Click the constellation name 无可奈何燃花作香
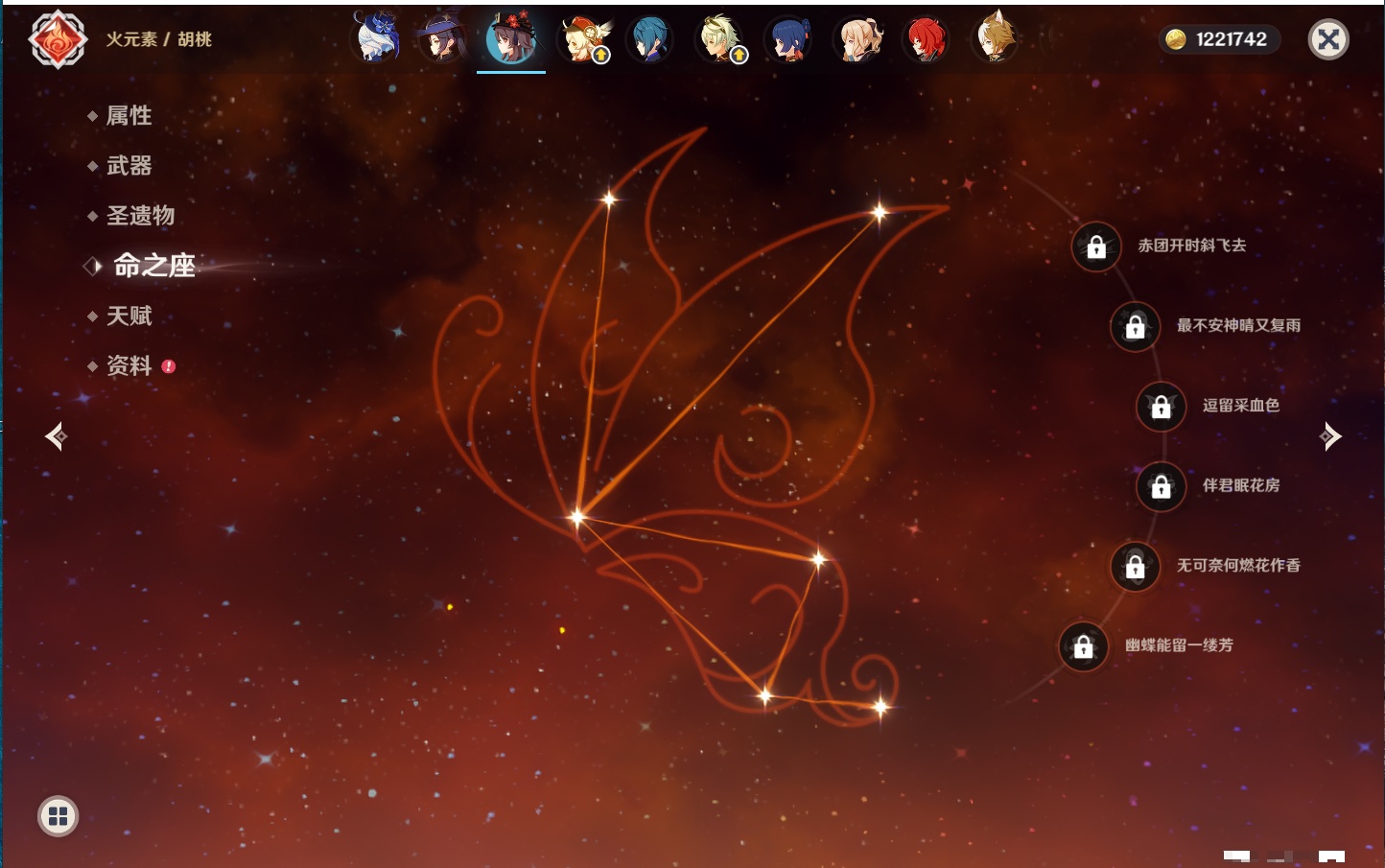Screen dimensions: 1385x868 tap(1238, 565)
